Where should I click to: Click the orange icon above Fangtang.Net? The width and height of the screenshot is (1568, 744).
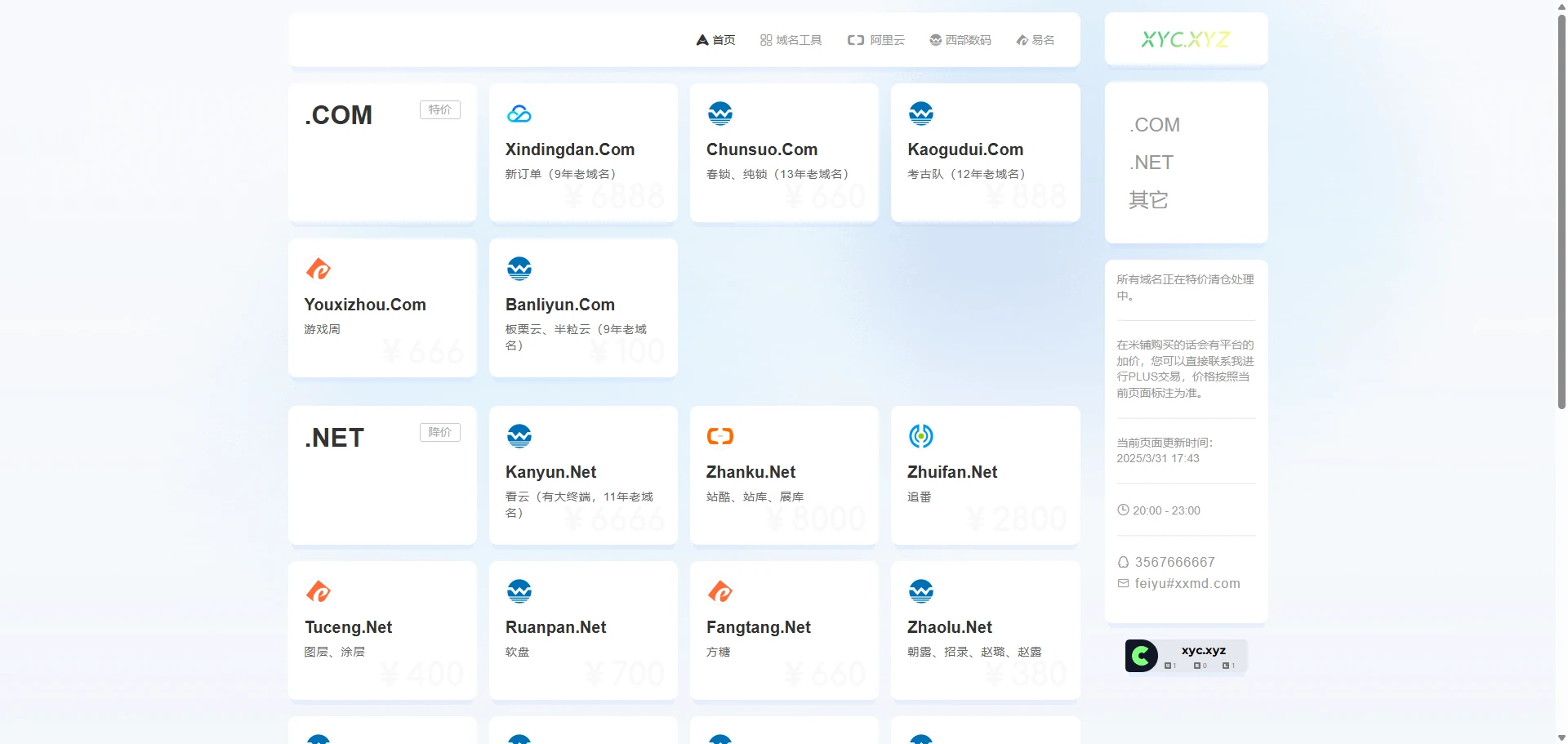[x=719, y=591]
